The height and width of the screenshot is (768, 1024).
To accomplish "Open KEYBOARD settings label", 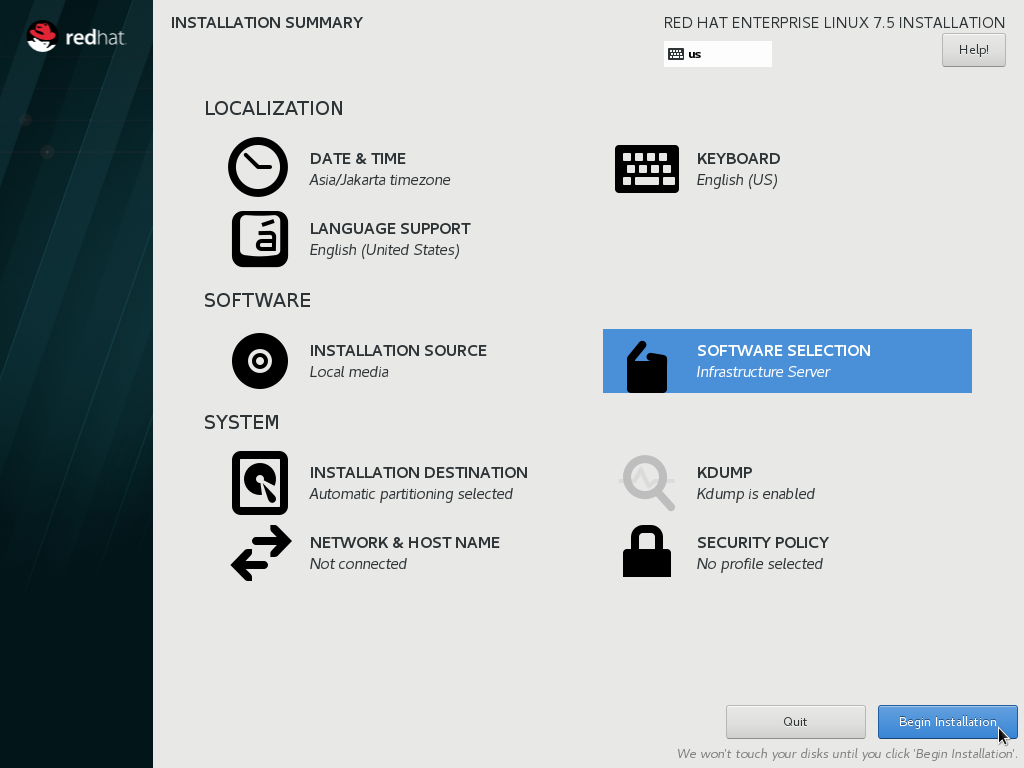I will click(739, 159).
